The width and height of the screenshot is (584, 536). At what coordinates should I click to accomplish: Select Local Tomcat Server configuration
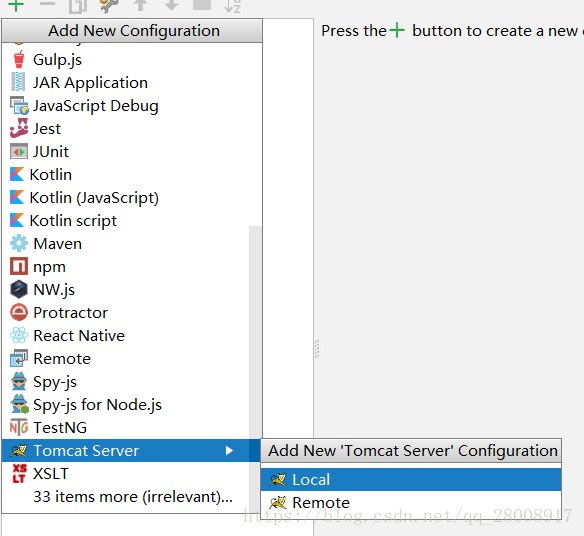pyautogui.click(x=411, y=479)
